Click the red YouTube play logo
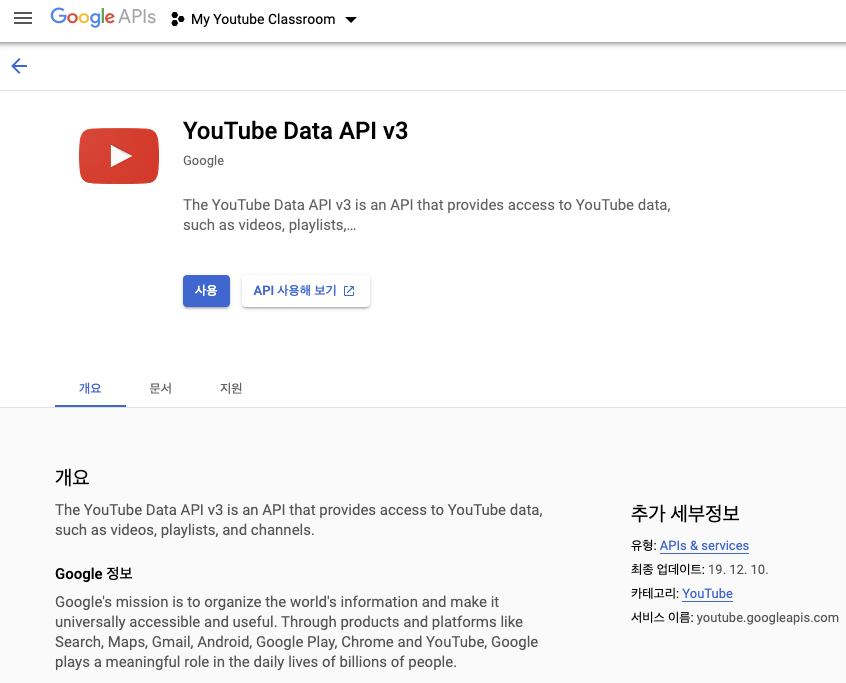This screenshot has width=846, height=683. [x=119, y=156]
